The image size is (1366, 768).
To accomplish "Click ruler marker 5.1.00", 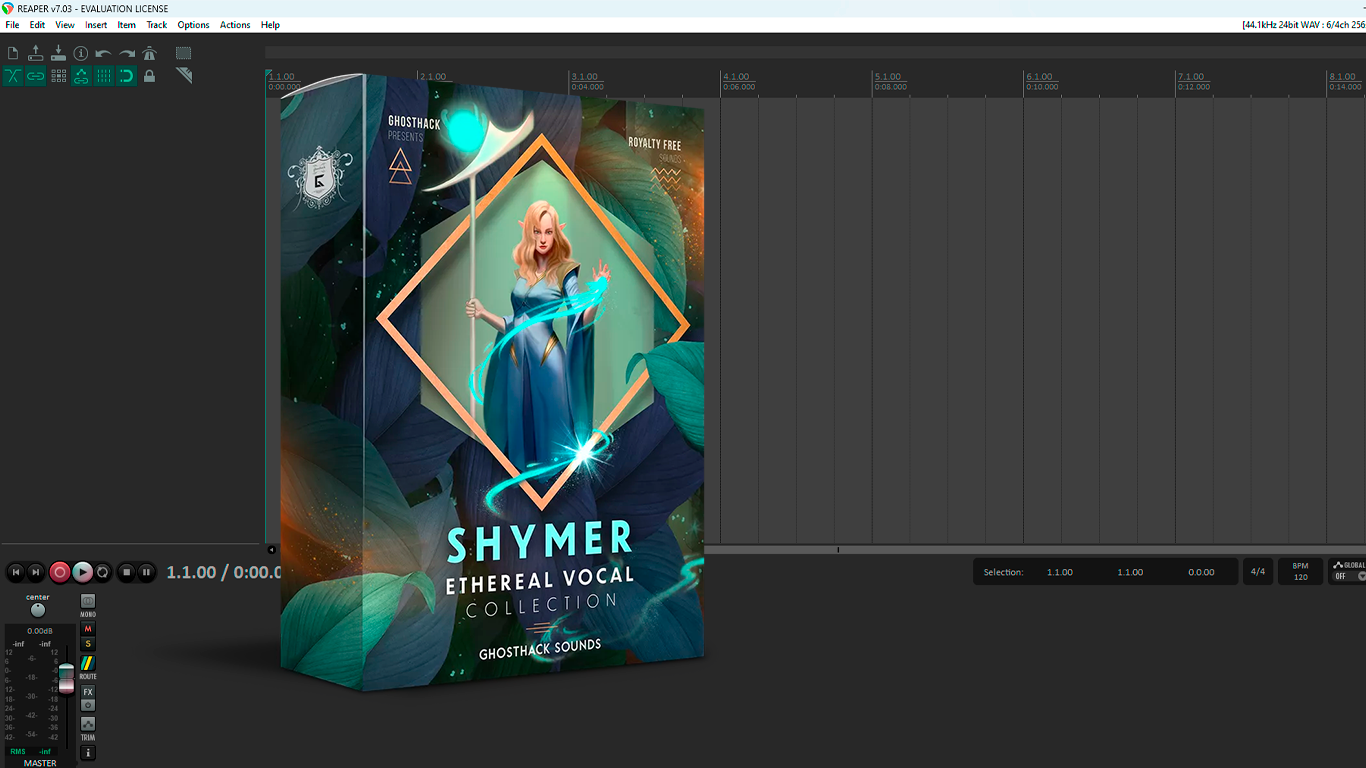I will [x=887, y=77].
